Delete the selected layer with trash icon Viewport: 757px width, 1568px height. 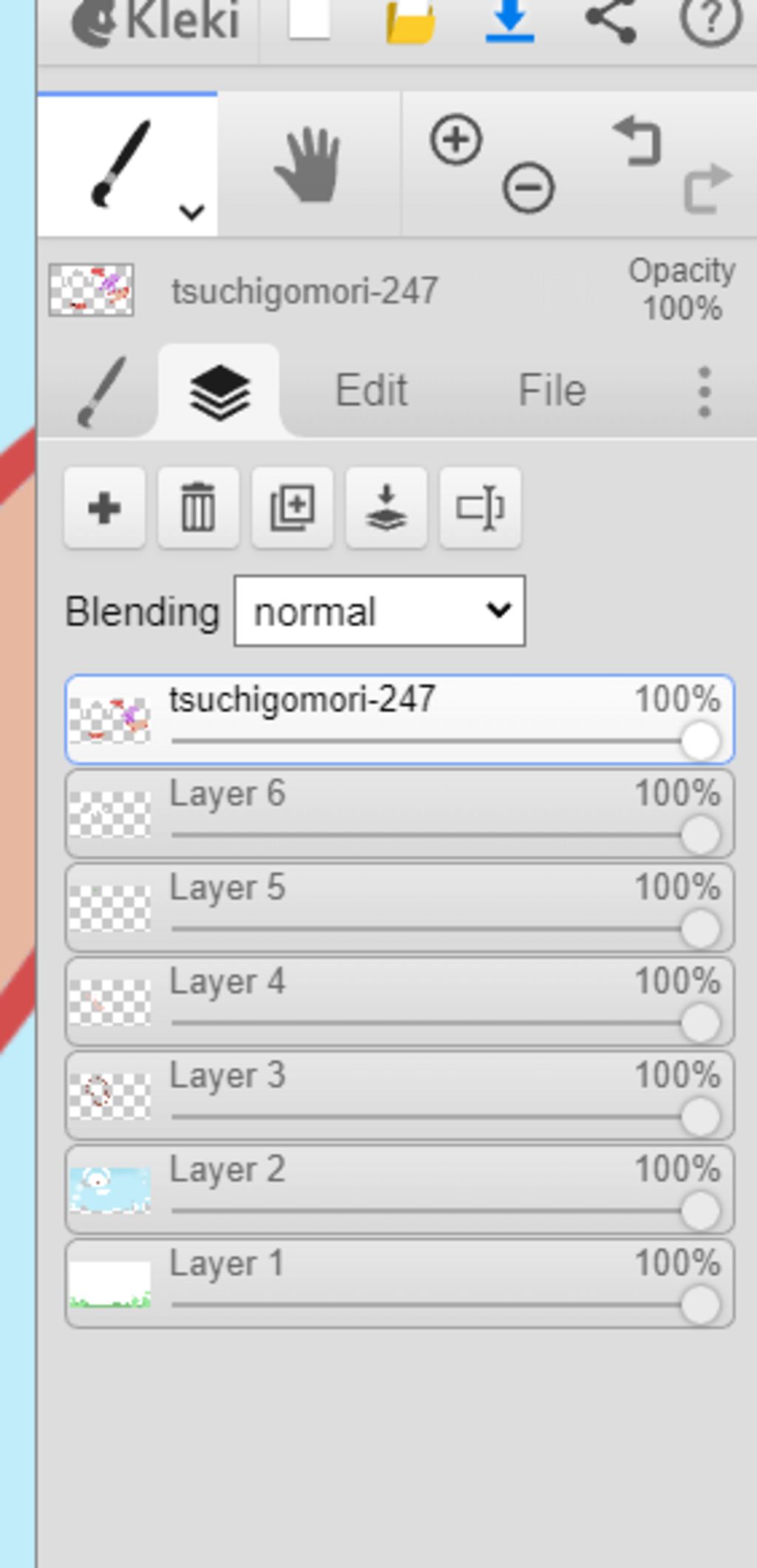point(198,508)
